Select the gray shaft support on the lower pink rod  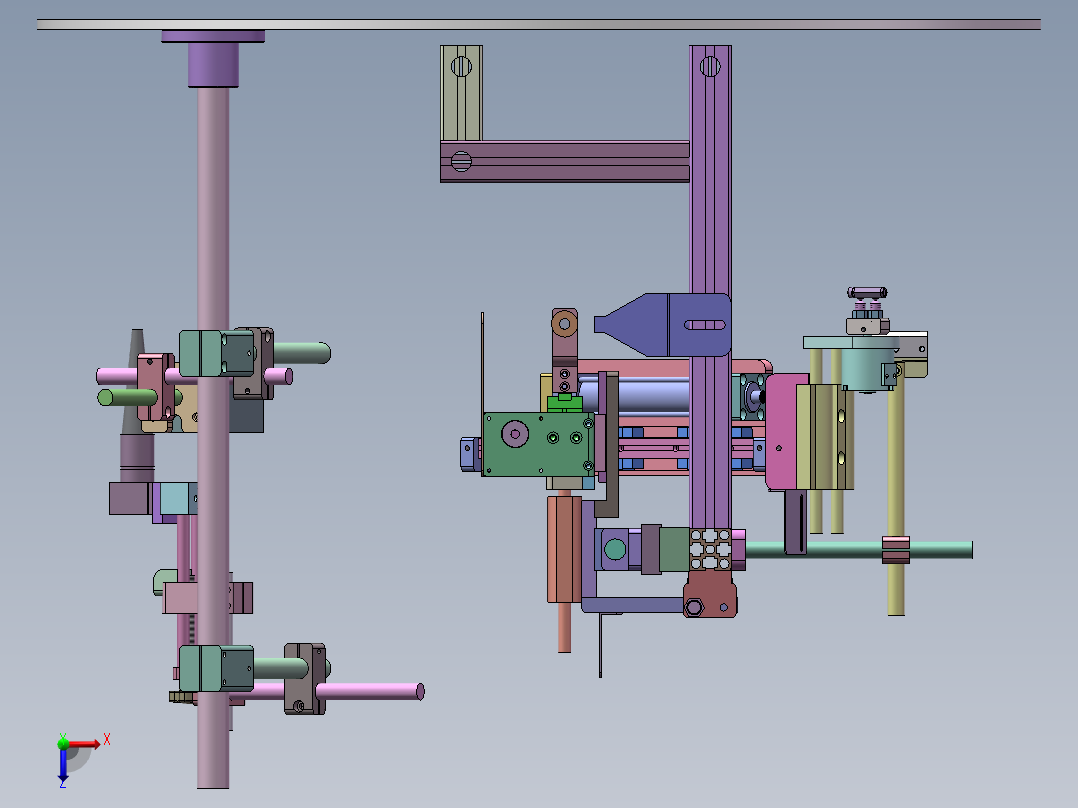pos(305,679)
